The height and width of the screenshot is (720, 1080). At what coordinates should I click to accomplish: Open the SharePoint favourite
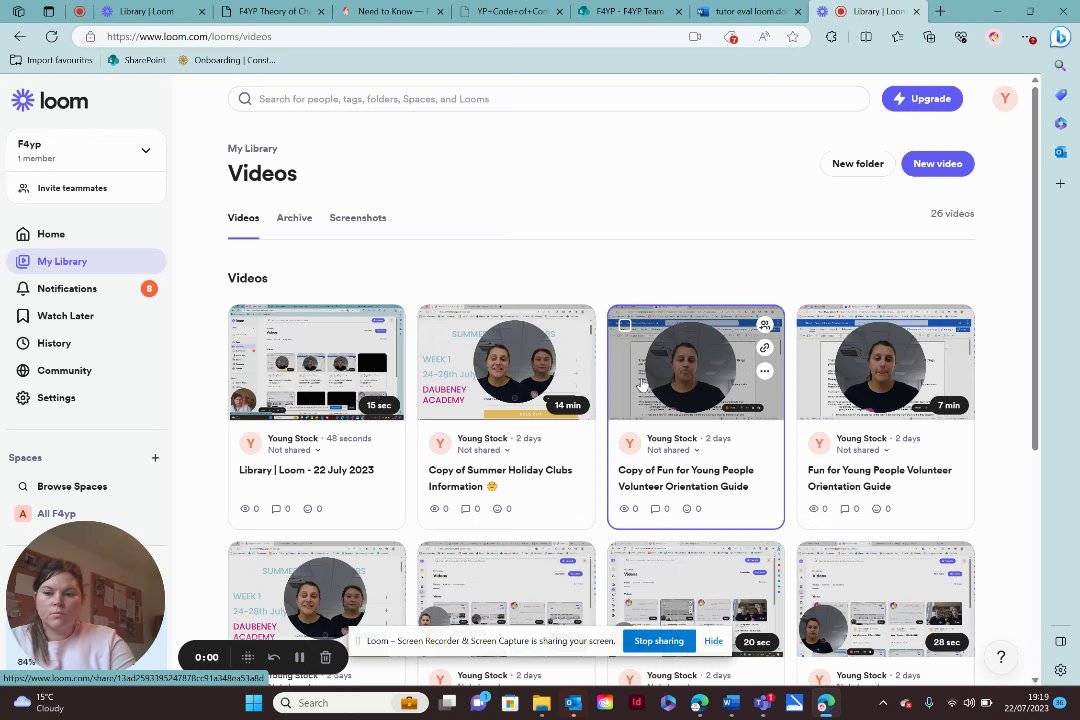[137, 60]
